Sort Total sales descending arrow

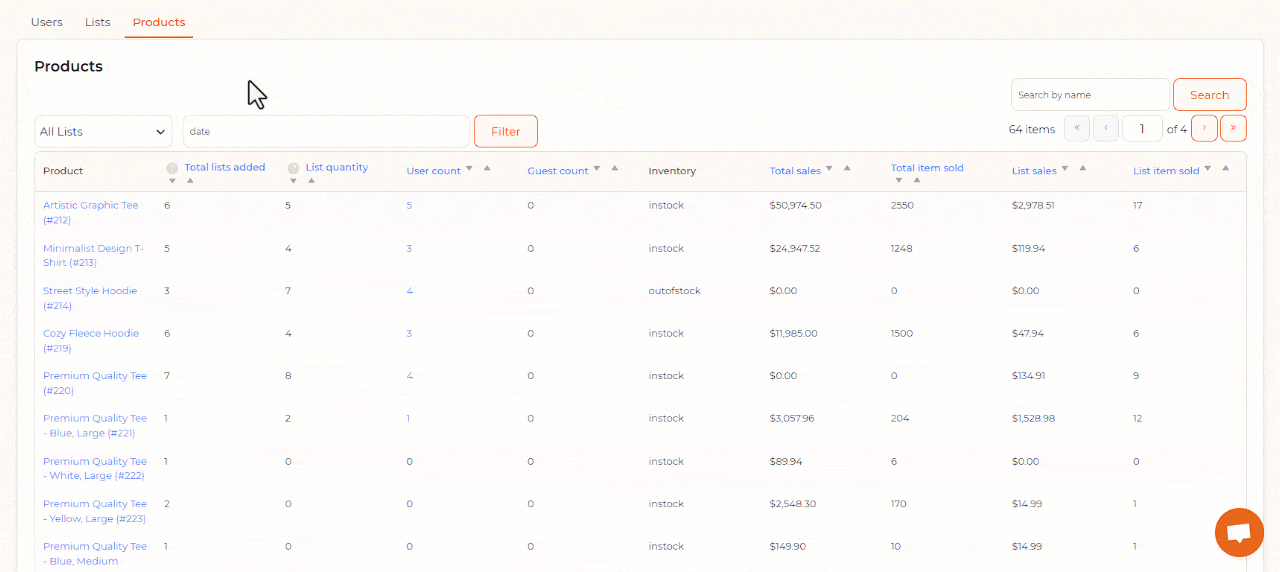(829, 169)
